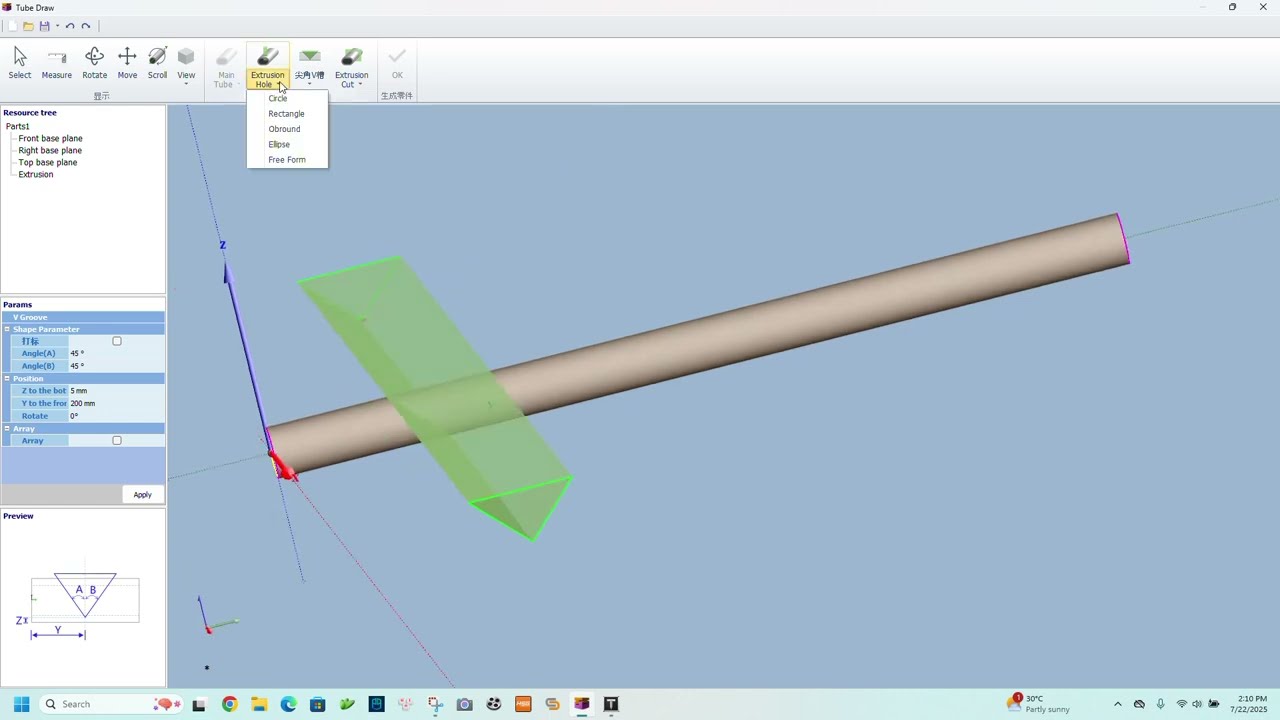The width and height of the screenshot is (1280, 720).
Task: Select Front base plane tree item
Action: coord(50,138)
